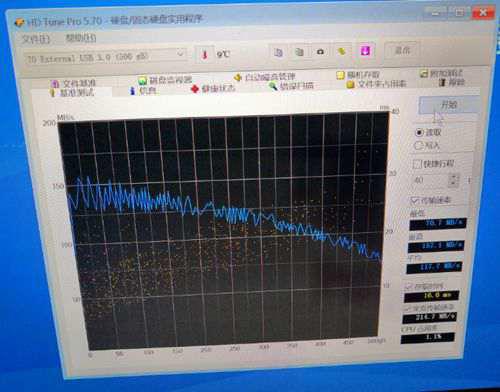Screen dimensions: 500x392
Task: Maximize the HD Tune Pro window
Action: pyautogui.click(x=459, y=13)
